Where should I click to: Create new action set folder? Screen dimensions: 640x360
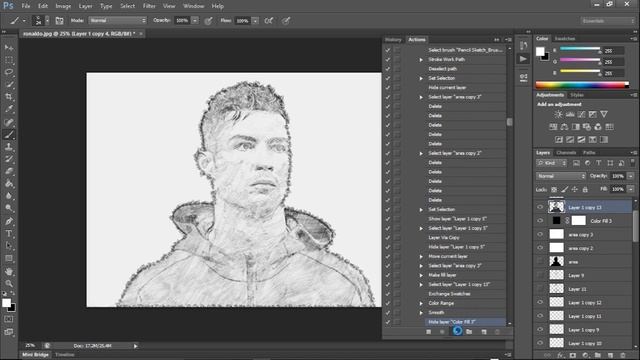469,332
